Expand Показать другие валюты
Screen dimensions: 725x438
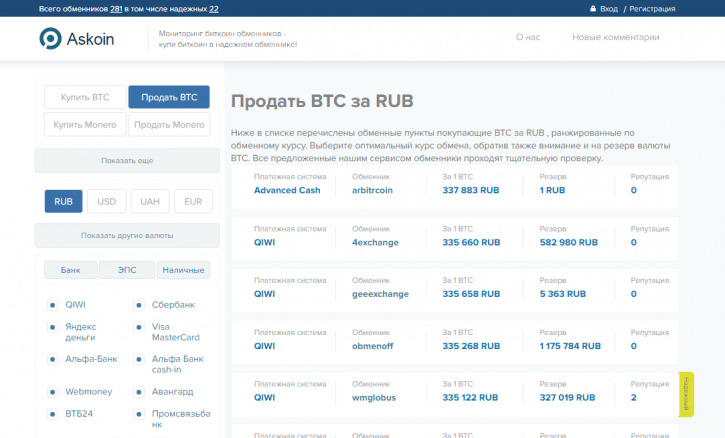(127, 235)
